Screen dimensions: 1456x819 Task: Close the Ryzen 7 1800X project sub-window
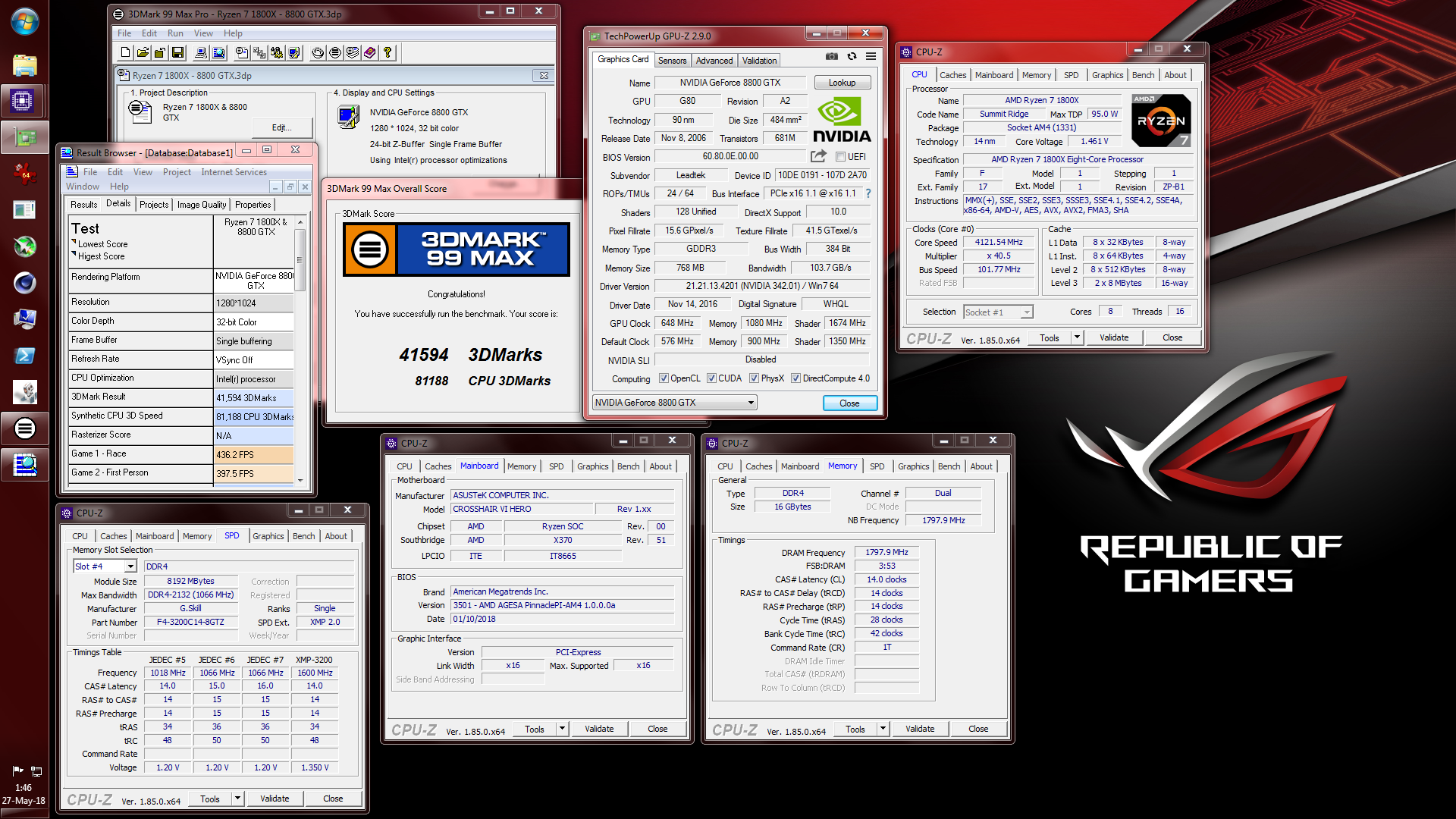point(544,75)
